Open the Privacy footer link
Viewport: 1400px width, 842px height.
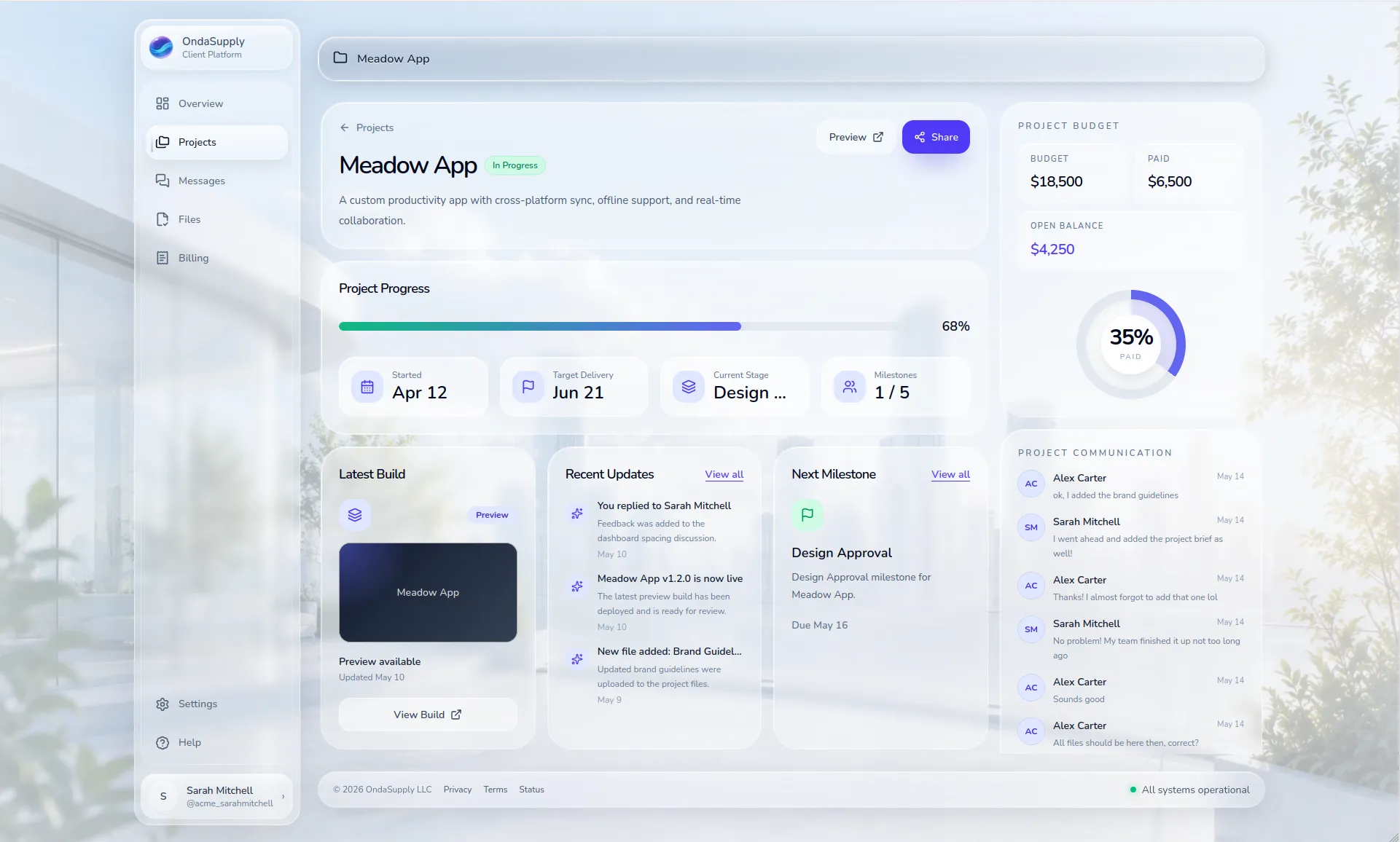(x=458, y=790)
